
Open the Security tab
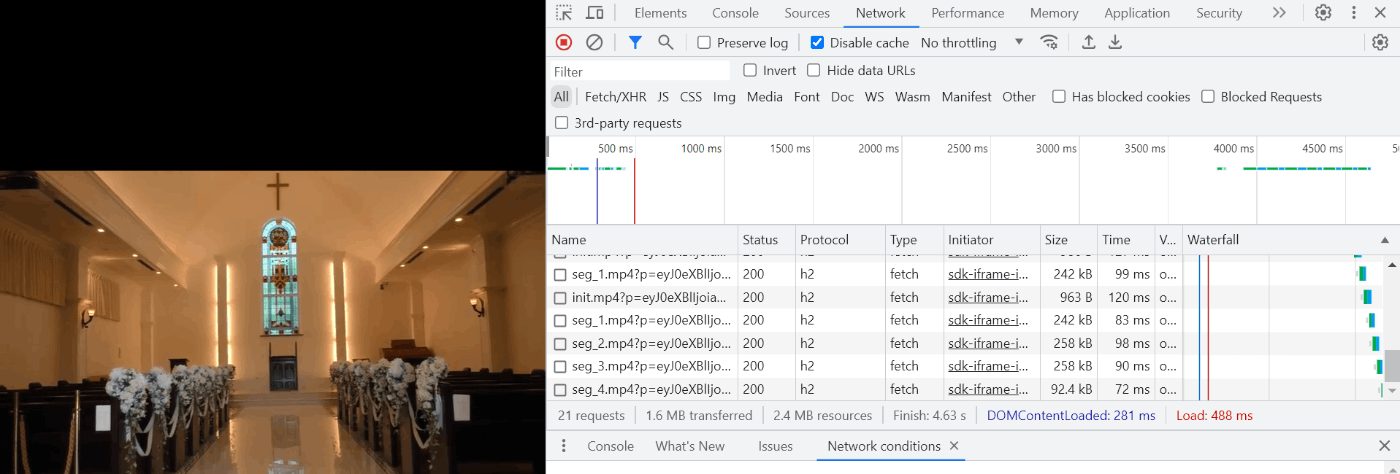point(1219,13)
